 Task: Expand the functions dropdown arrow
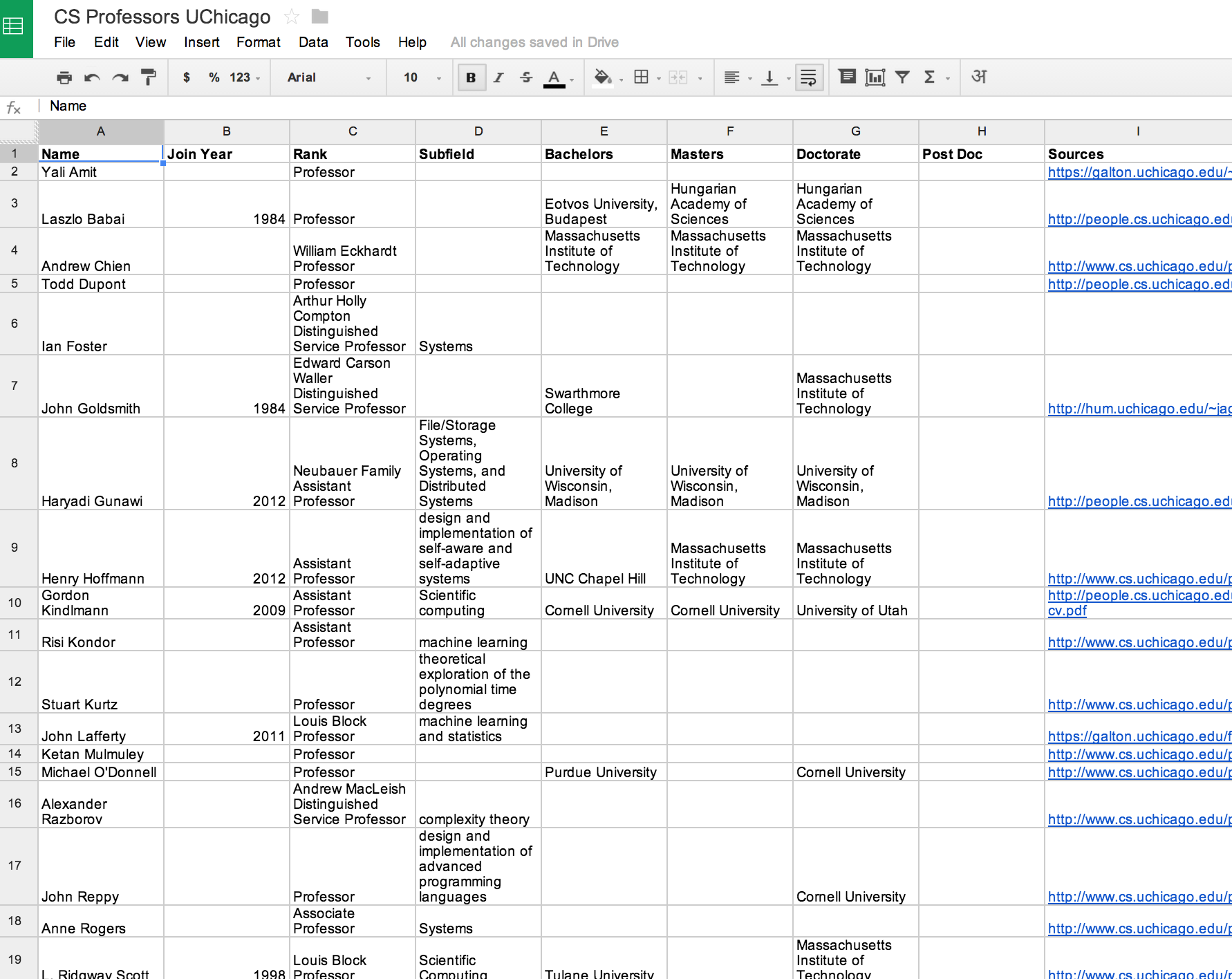(948, 79)
